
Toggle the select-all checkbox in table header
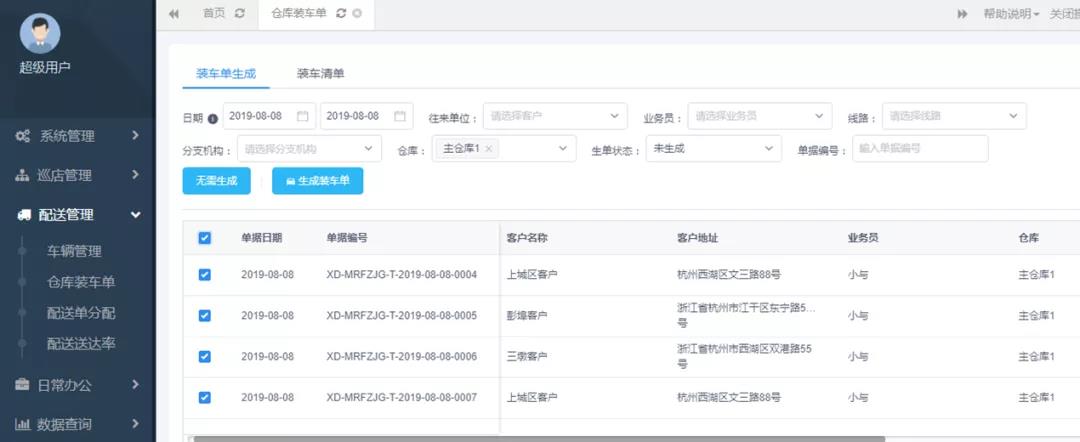pos(205,238)
